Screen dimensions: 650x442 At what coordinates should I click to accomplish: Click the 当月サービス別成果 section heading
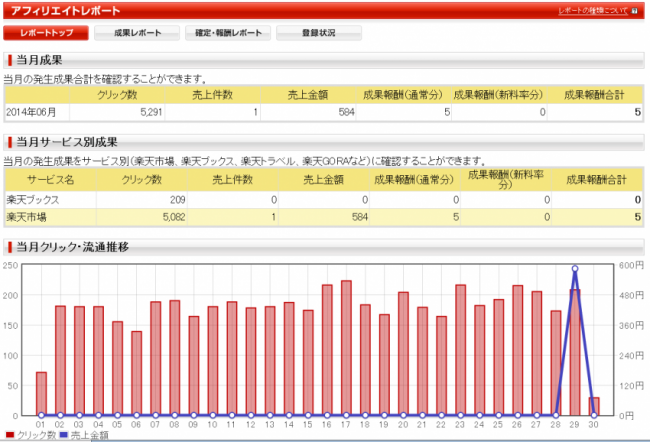point(67,142)
